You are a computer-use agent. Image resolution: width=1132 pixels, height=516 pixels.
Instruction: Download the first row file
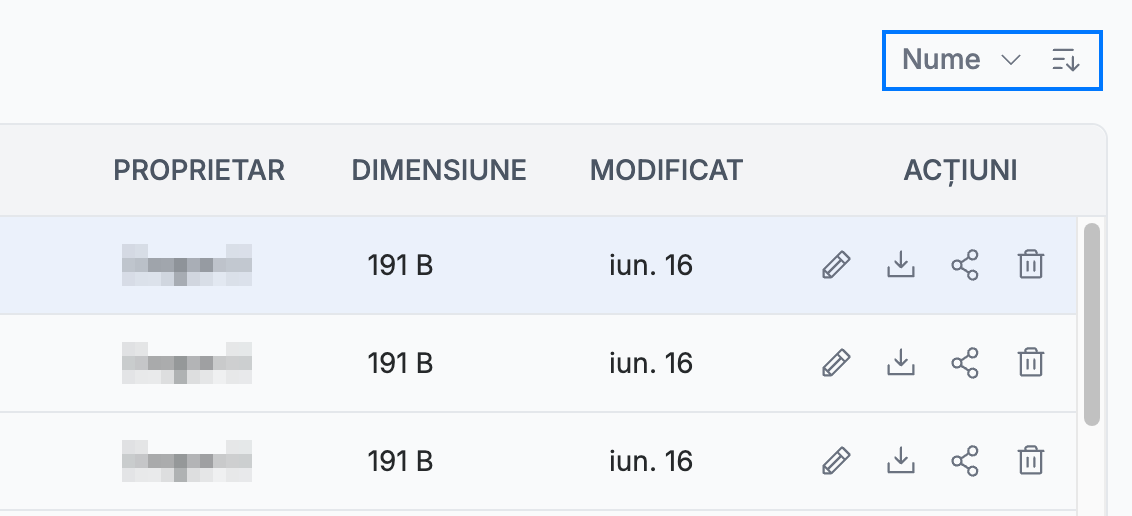pyautogui.click(x=900, y=265)
